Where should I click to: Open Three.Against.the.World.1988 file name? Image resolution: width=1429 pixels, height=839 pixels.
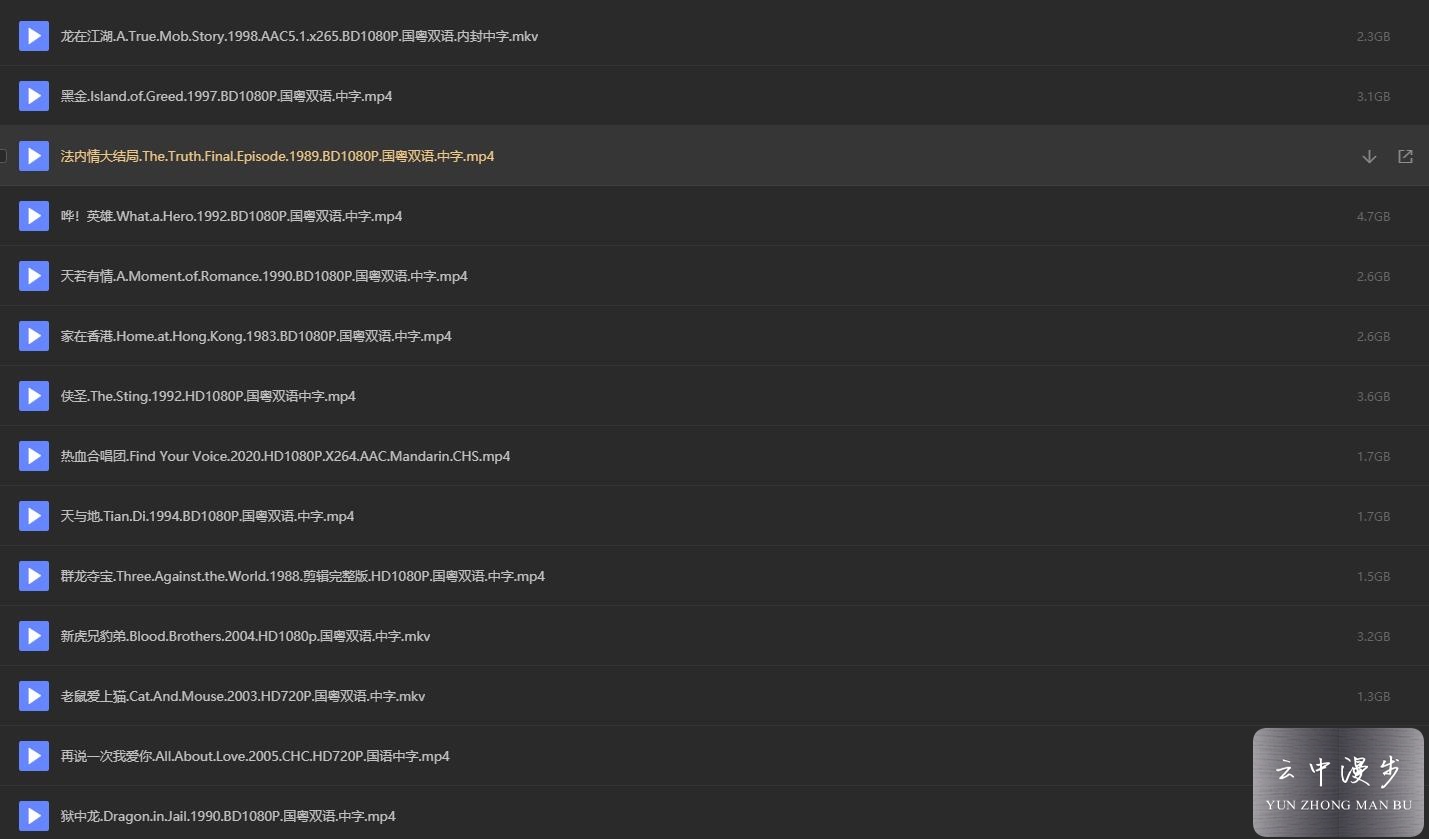tap(302, 576)
